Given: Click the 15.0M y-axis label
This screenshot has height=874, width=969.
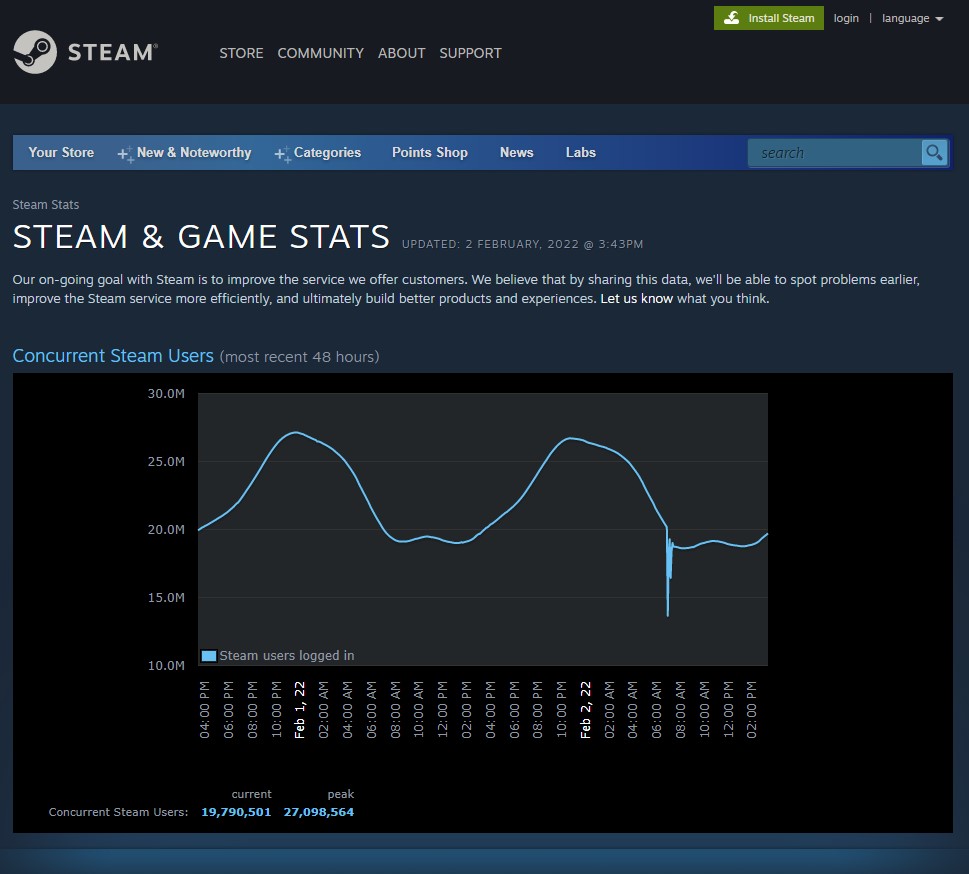Looking at the screenshot, I should (166, 598).
